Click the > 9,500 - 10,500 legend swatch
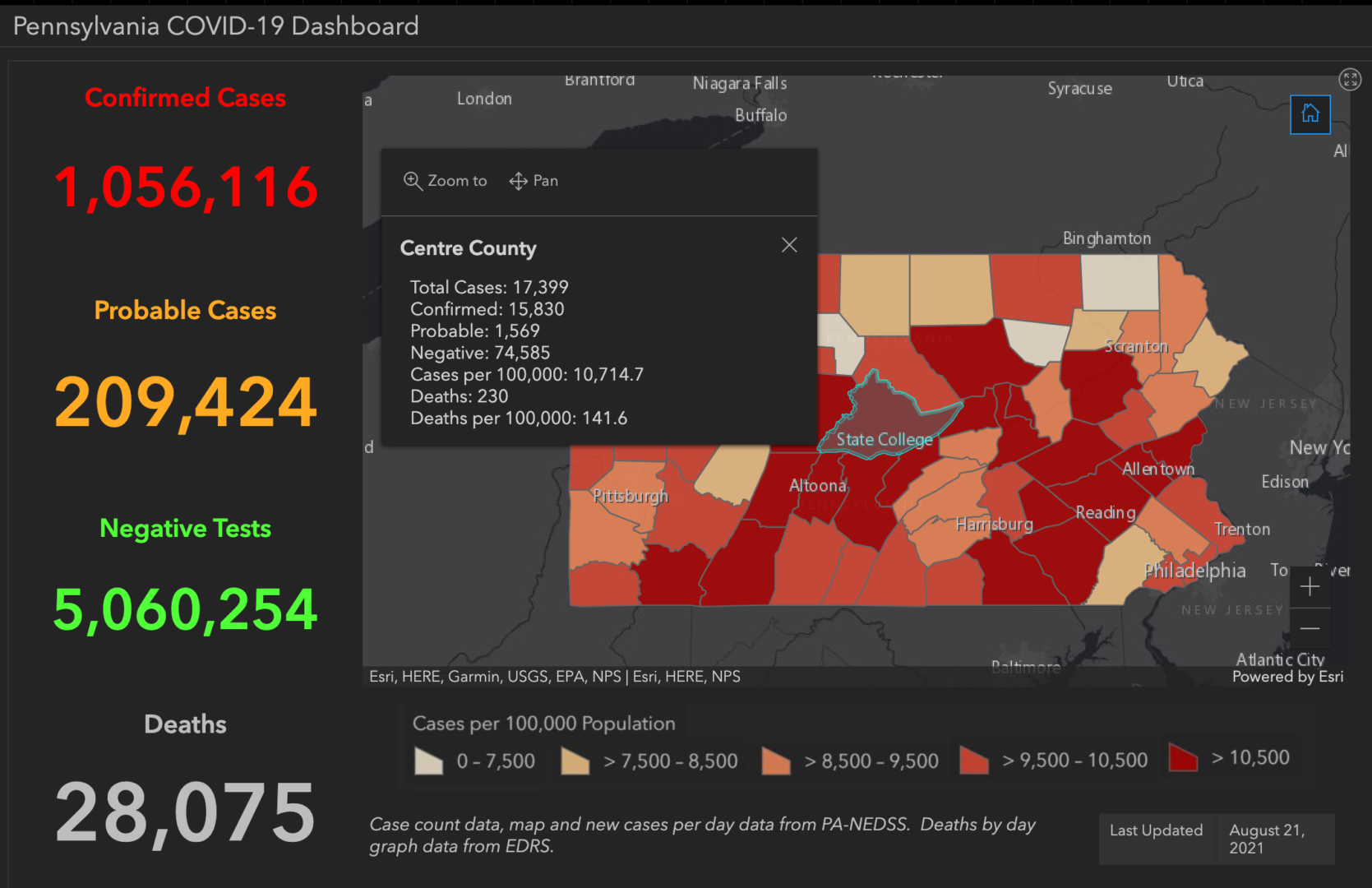The image size is (1372, 888). pos(974,761)
